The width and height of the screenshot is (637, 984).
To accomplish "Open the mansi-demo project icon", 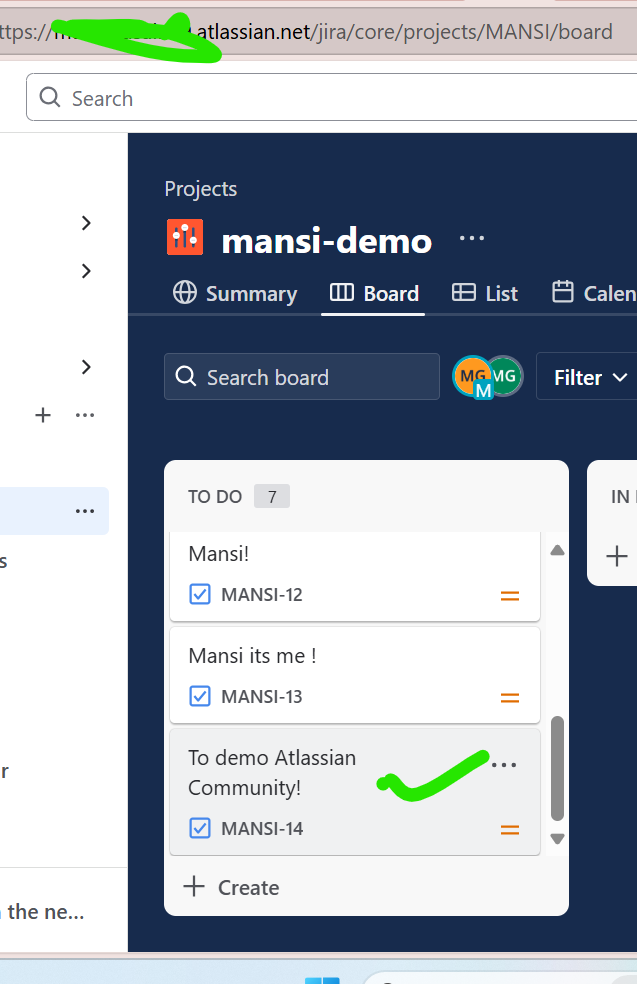I will point(185,237).
